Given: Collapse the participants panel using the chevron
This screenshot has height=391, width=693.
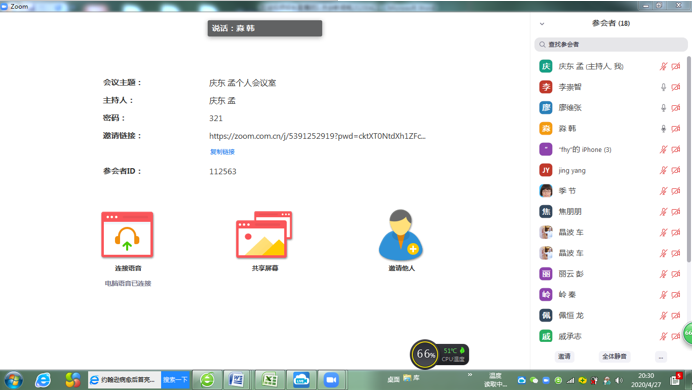Looking at the screenshot, I should pos(542,24).
